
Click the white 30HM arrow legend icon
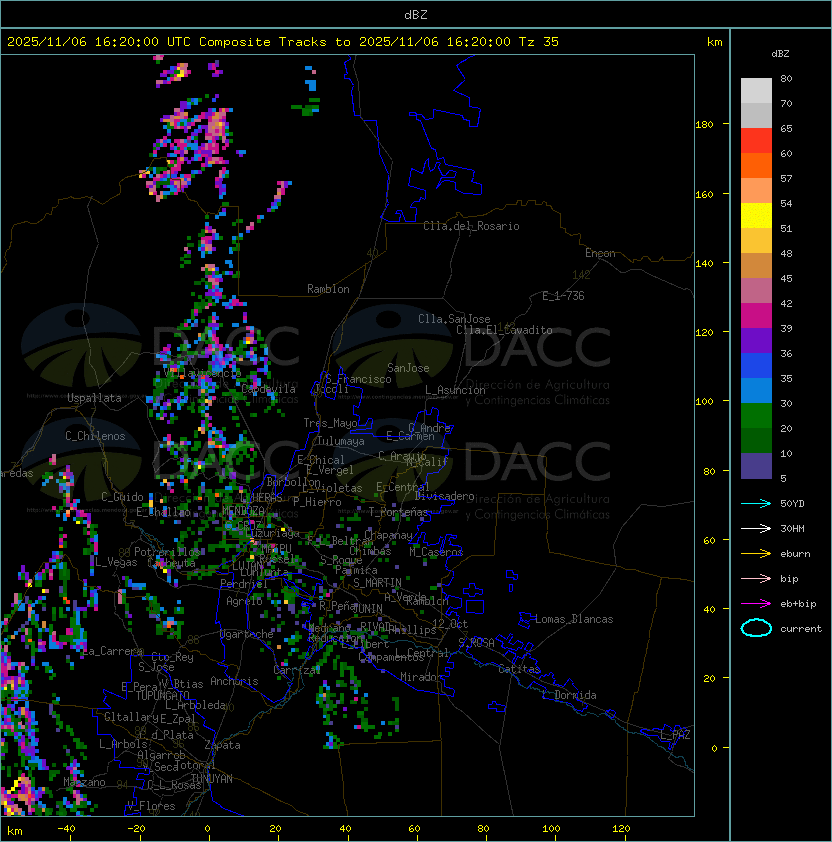(756, 528)
